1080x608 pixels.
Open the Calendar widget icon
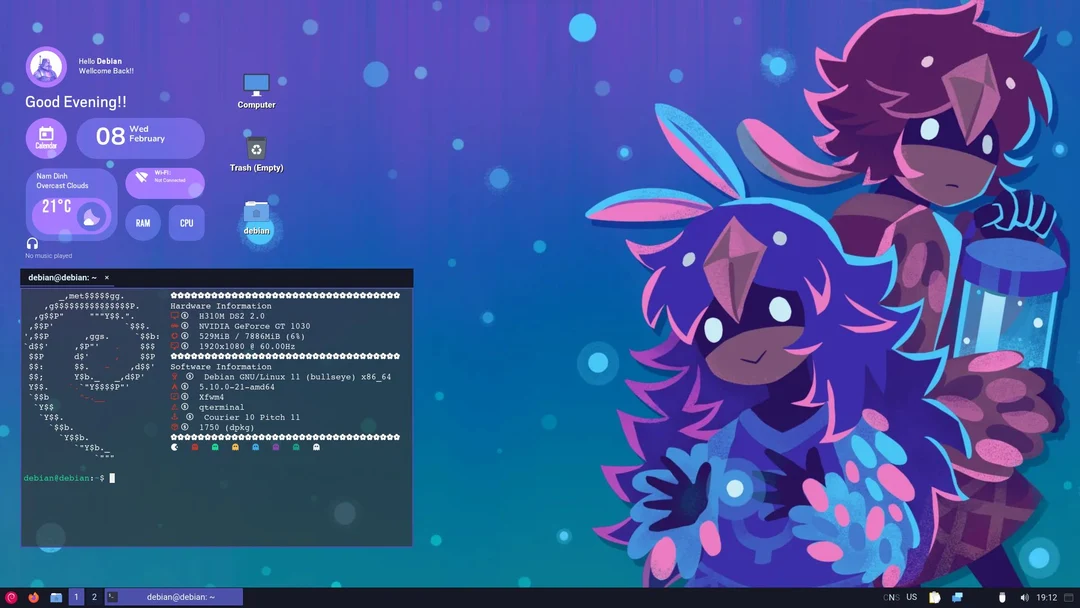46,138
